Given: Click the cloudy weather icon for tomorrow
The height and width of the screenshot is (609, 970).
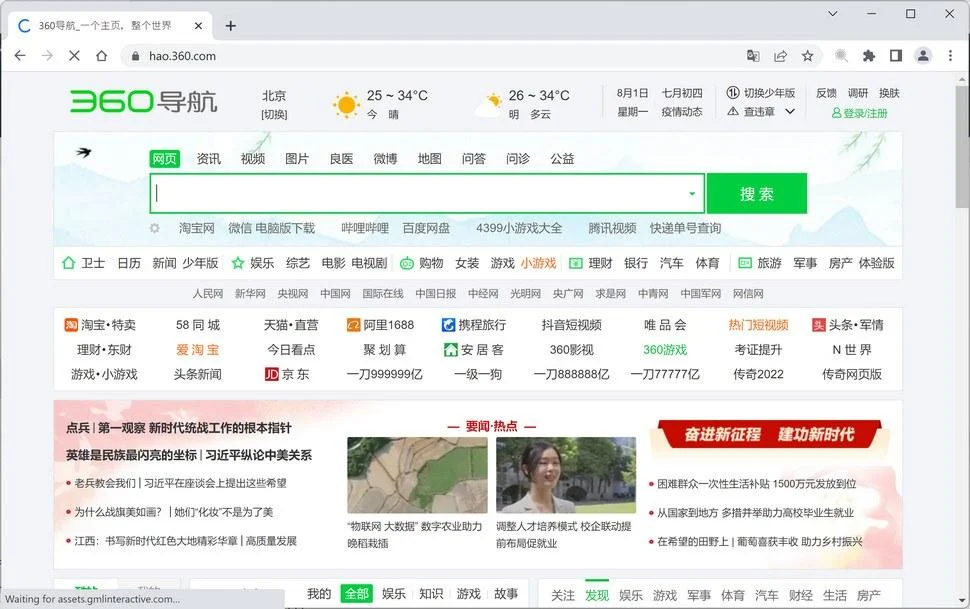Looking at the screenshot, I should coord(489,105).
